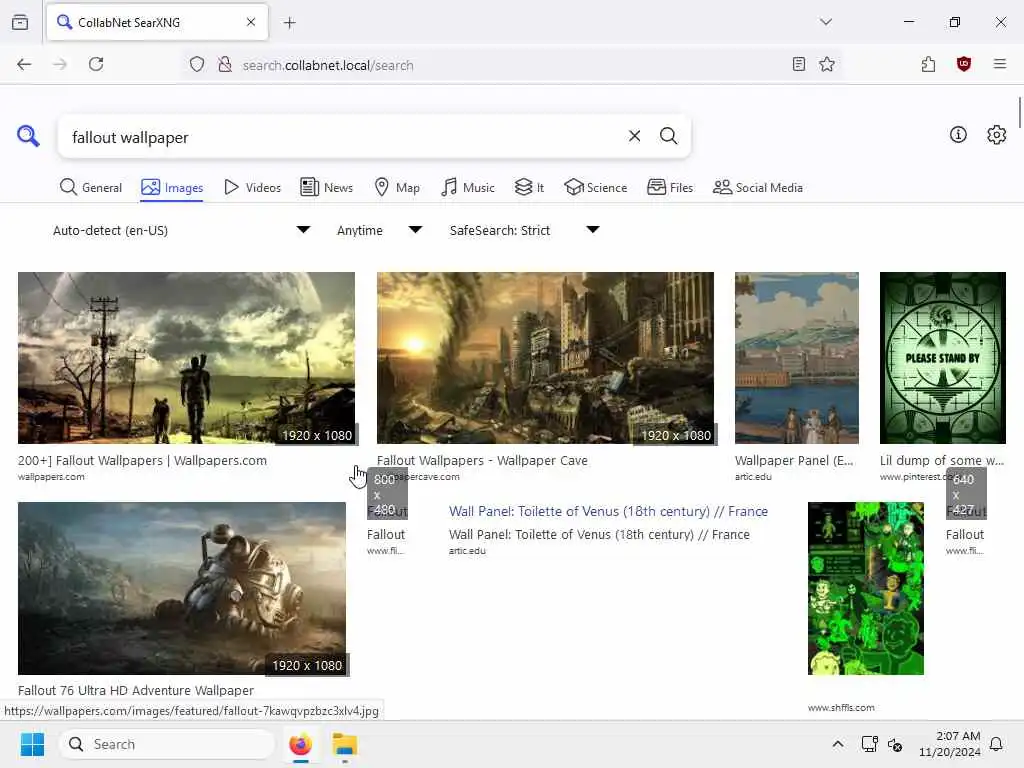This screenshot has width=1024, height=768.
Task: Open the About info icon
Action: click(958, 135)
